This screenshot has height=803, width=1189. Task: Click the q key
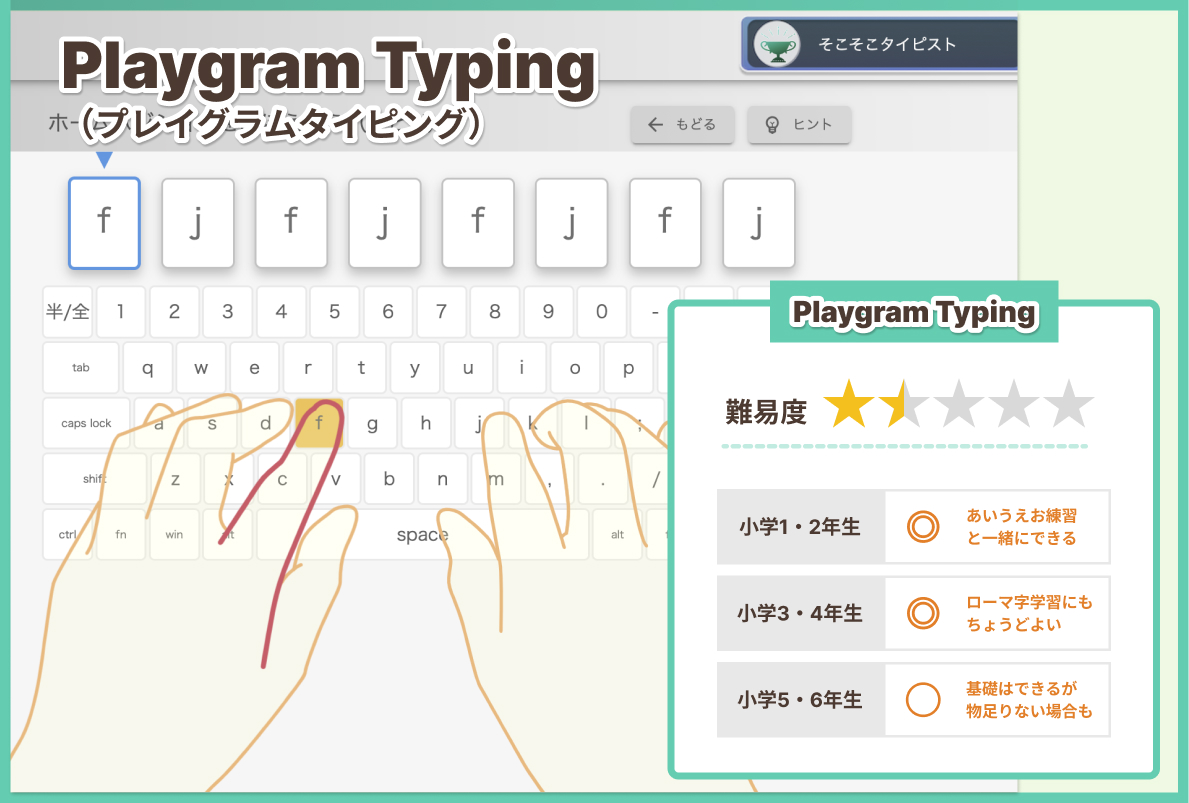(148, 368)
